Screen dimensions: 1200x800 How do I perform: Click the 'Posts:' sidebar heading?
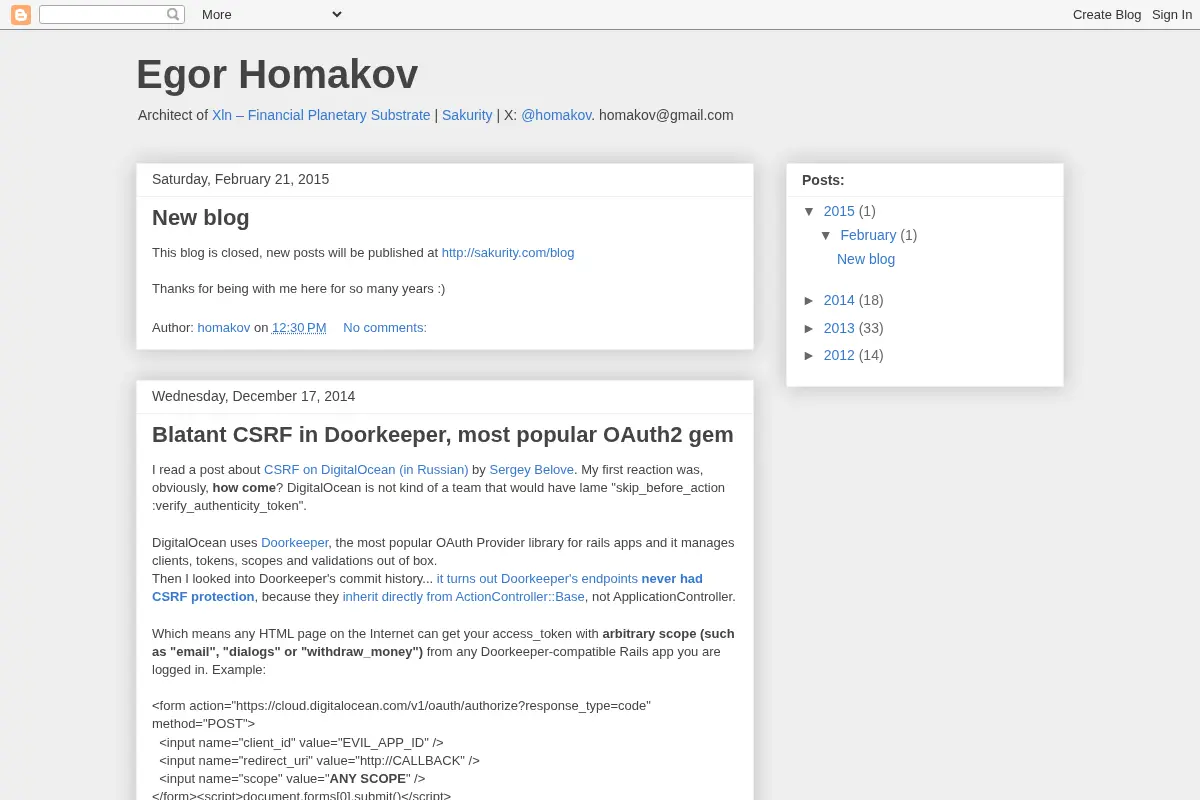(823, 180)
